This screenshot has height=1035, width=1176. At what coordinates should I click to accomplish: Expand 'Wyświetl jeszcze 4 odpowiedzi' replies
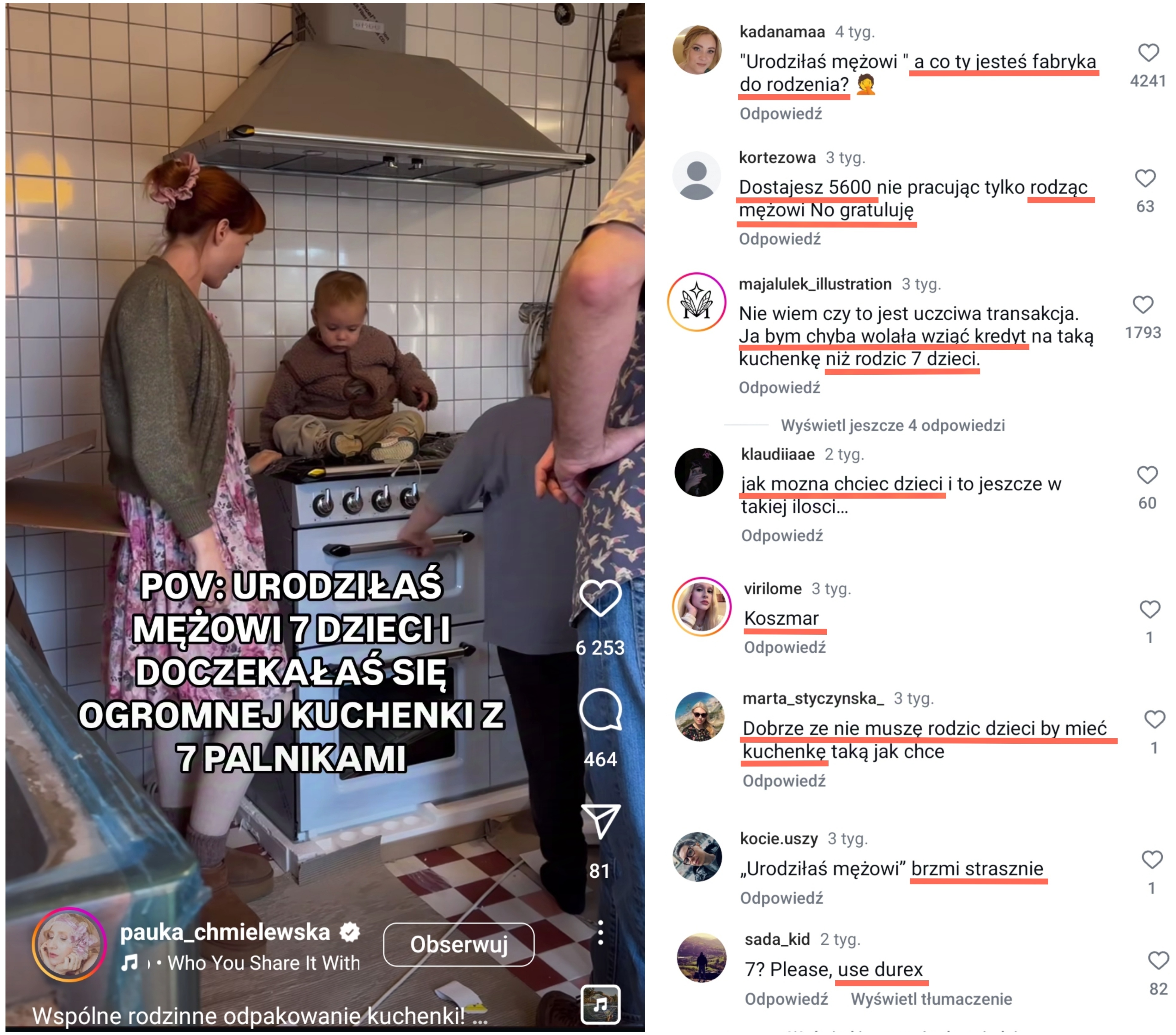(892, 426)
